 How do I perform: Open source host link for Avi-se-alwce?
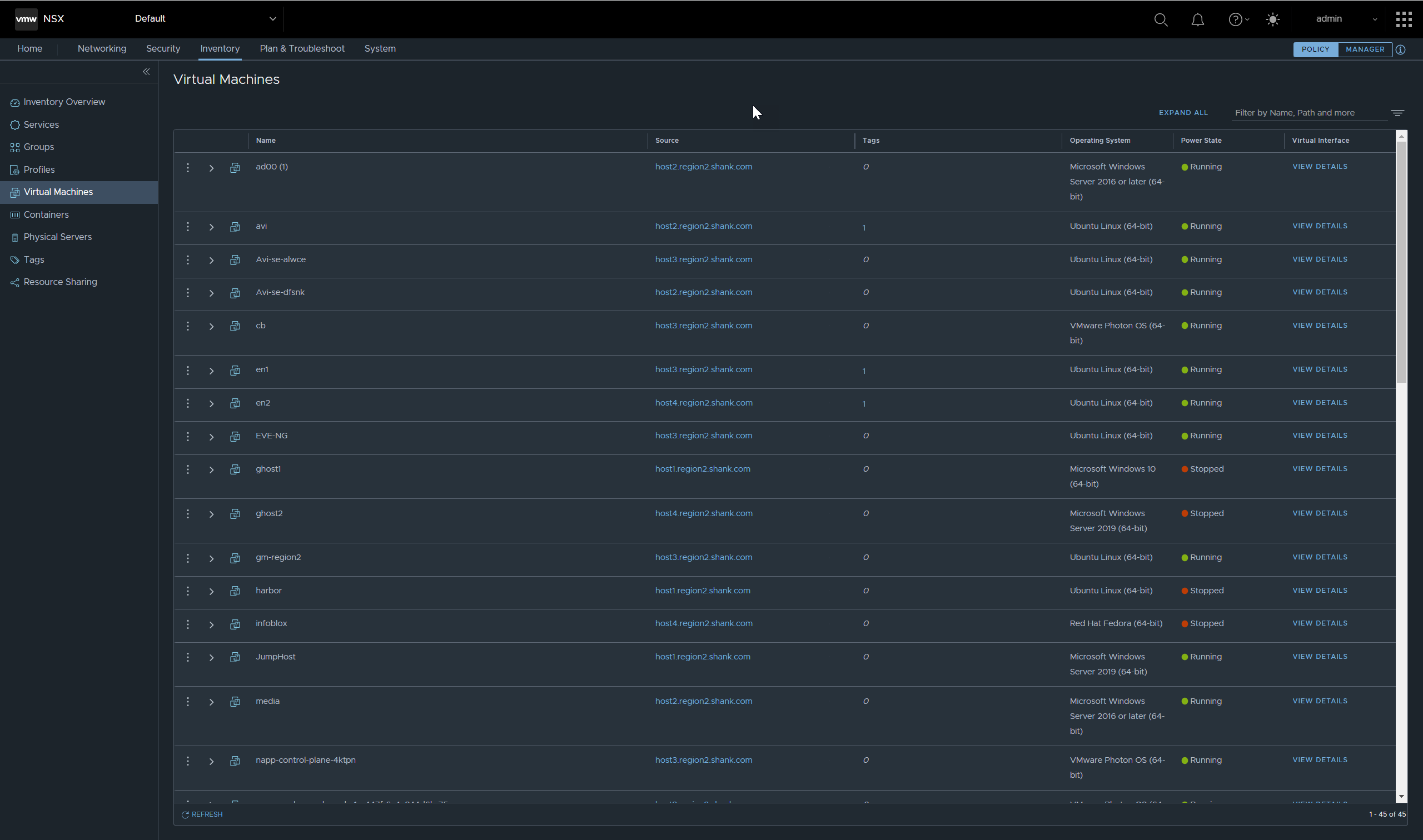703,260
